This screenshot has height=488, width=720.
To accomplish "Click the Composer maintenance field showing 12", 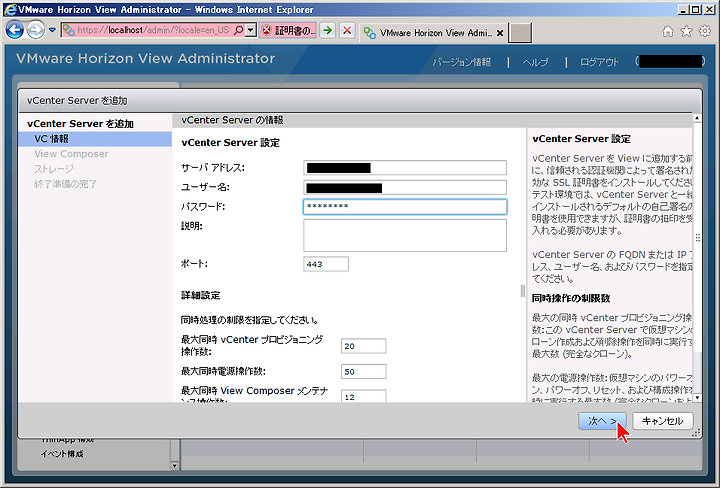I will click(364, 396).
